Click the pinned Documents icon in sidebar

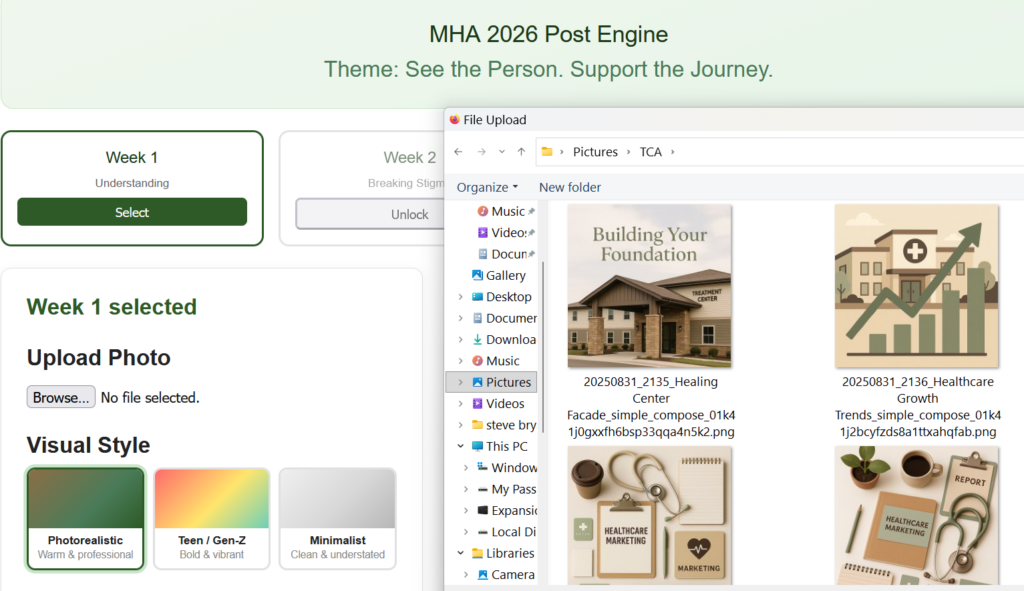tap(483, 254)
